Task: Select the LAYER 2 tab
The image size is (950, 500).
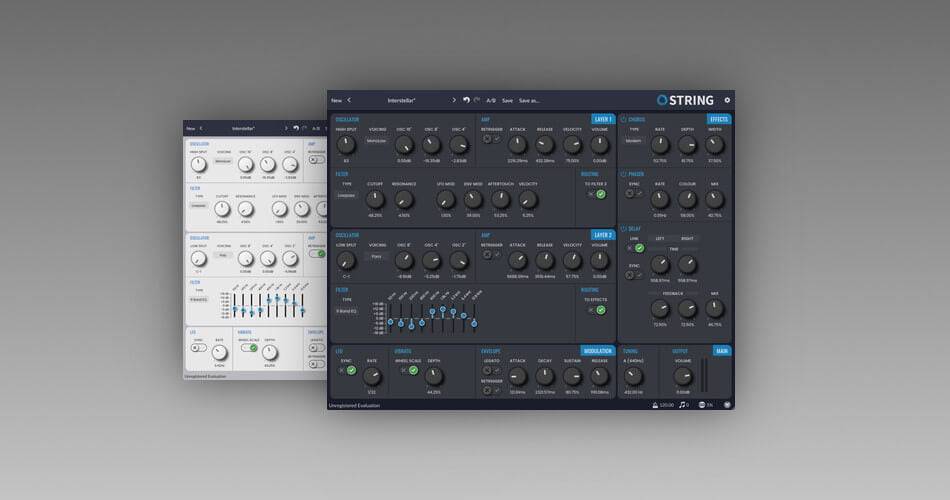Action: click(602, 235)
